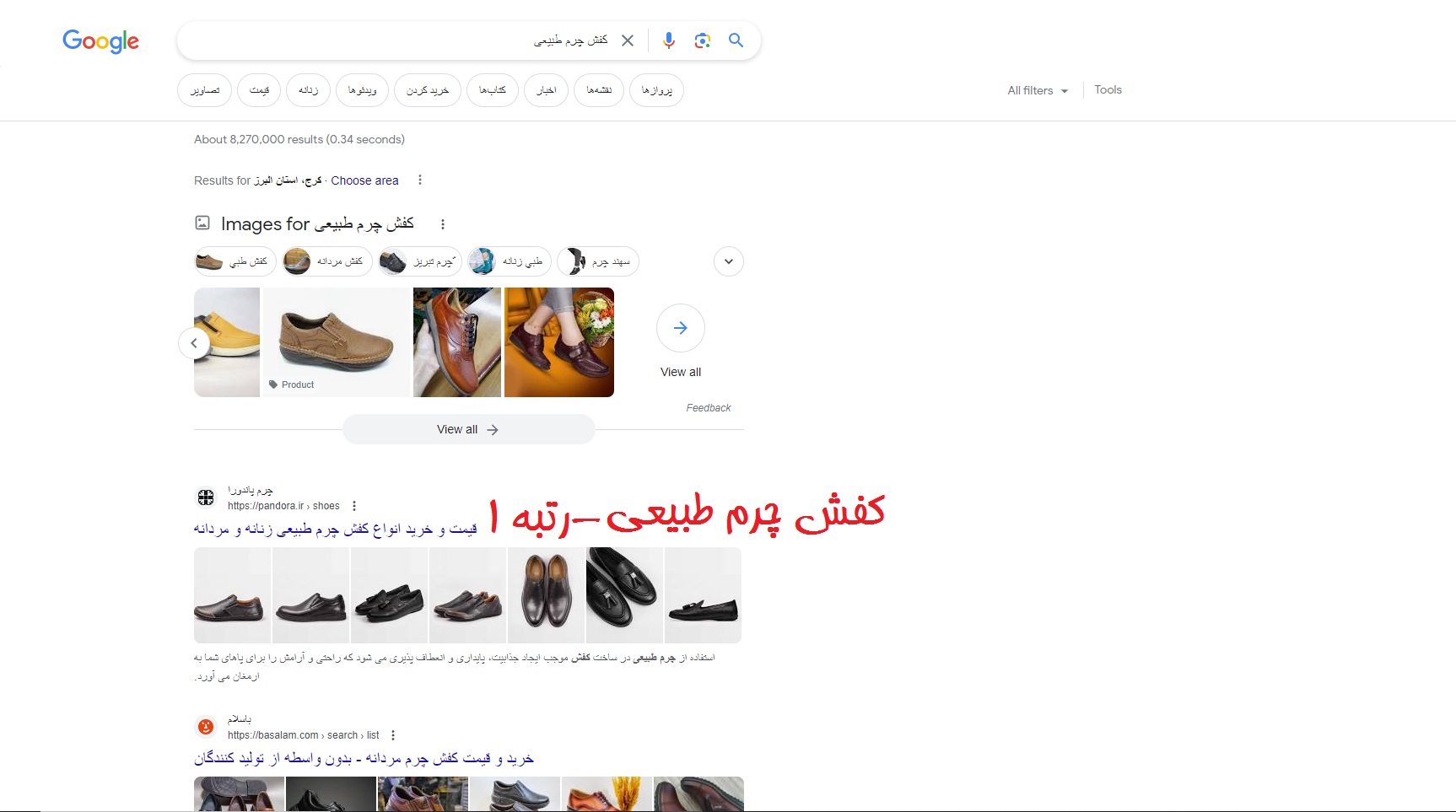This screenshot has width=1456, height=812.
Task: Expand All filters dropdown
Action: click(1038, 90)
